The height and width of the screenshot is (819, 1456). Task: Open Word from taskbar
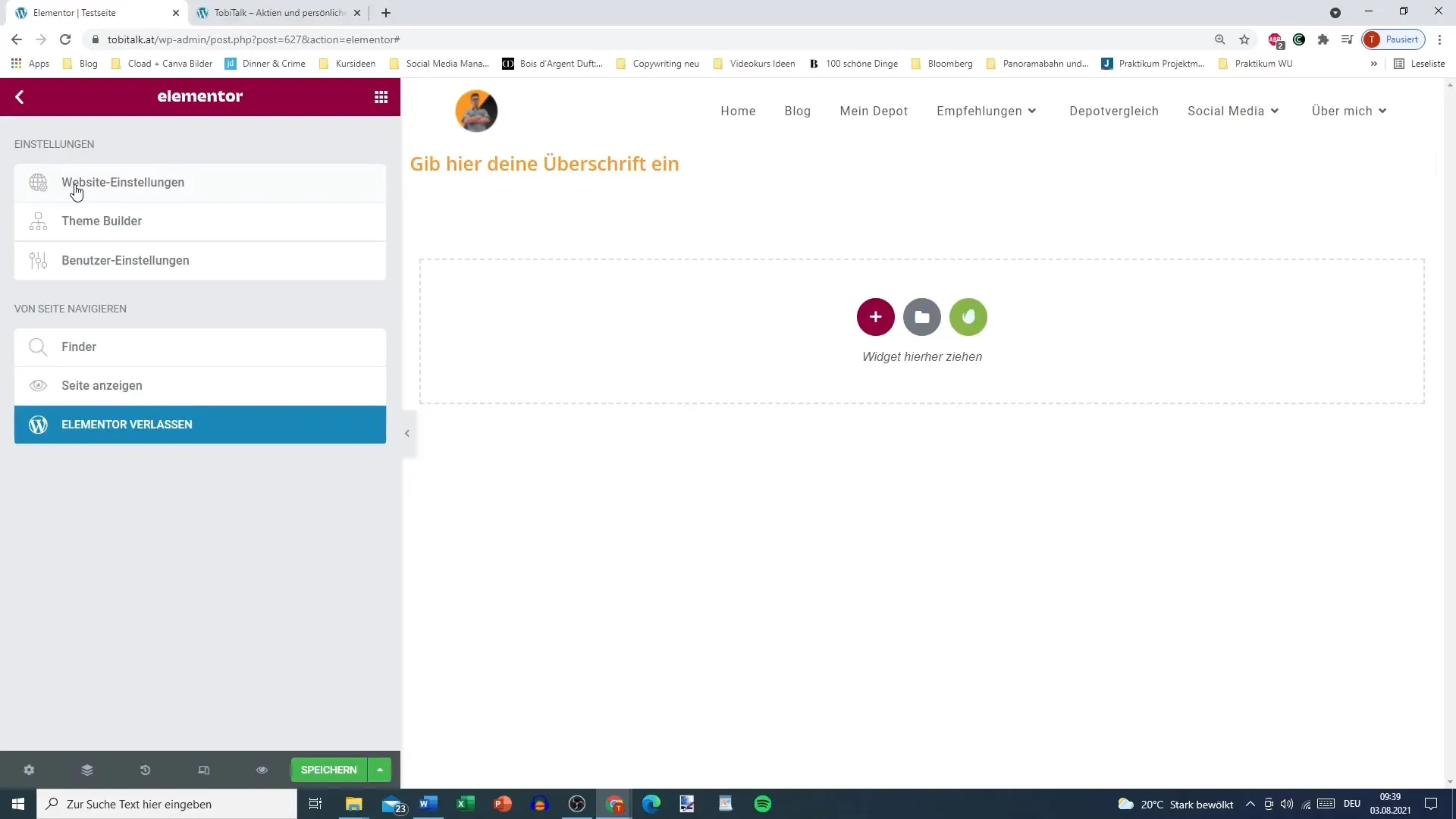(x=428, y=804)
